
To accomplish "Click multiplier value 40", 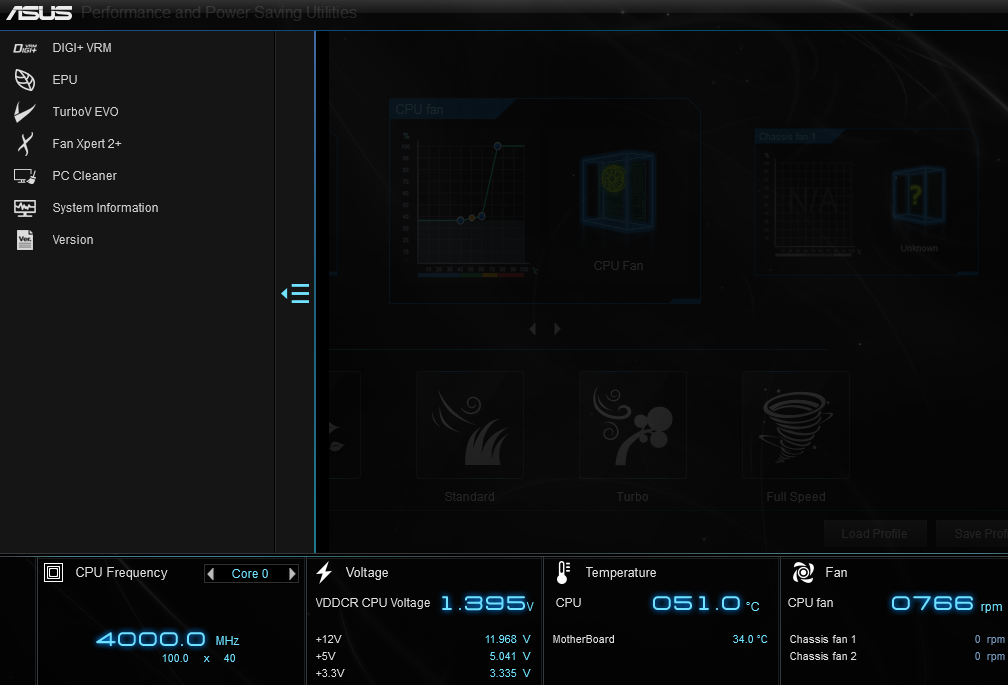I will (230, 658).
